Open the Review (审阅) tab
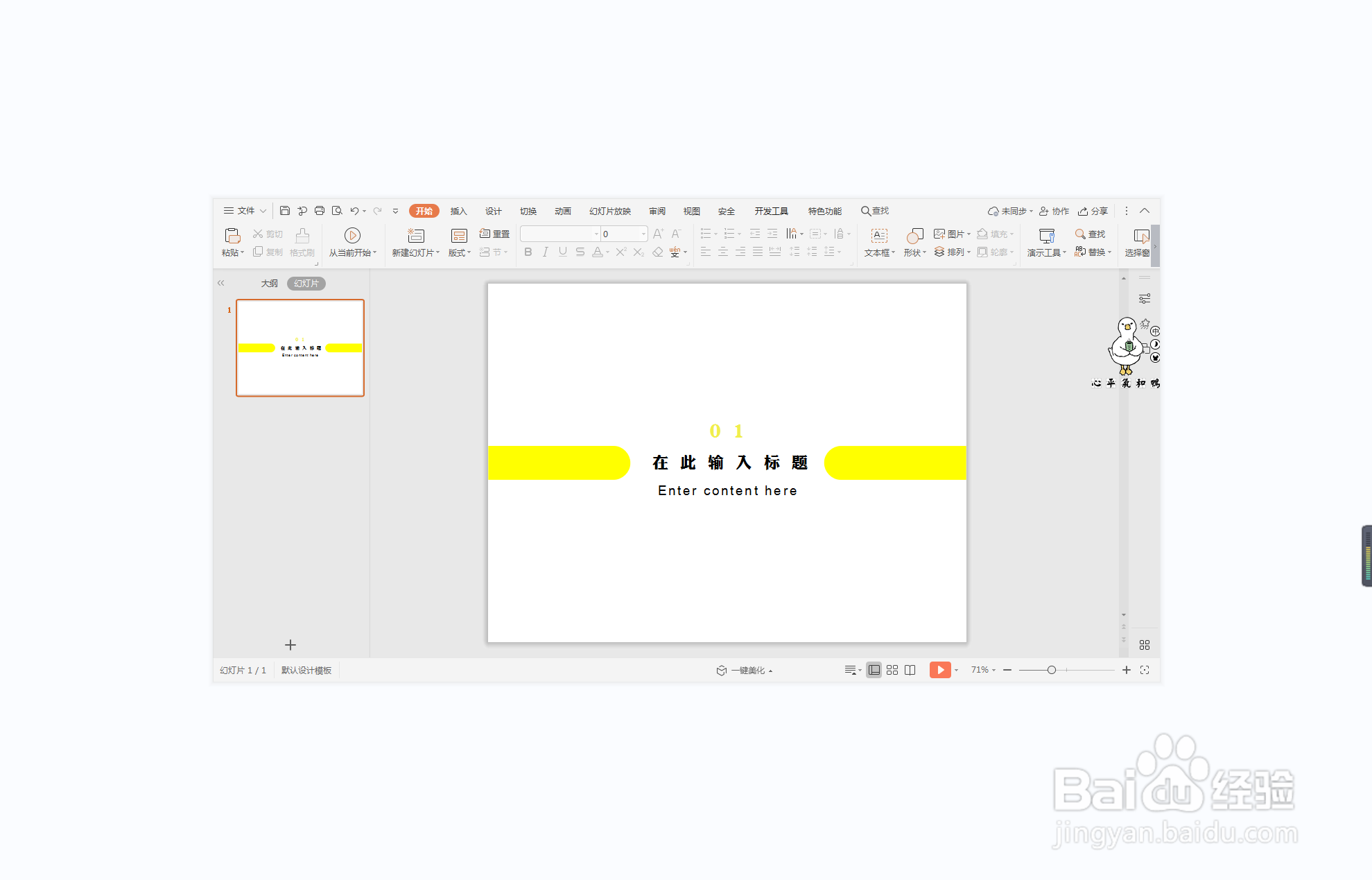Screen dimensions: 1372x880 coord(657,212)
